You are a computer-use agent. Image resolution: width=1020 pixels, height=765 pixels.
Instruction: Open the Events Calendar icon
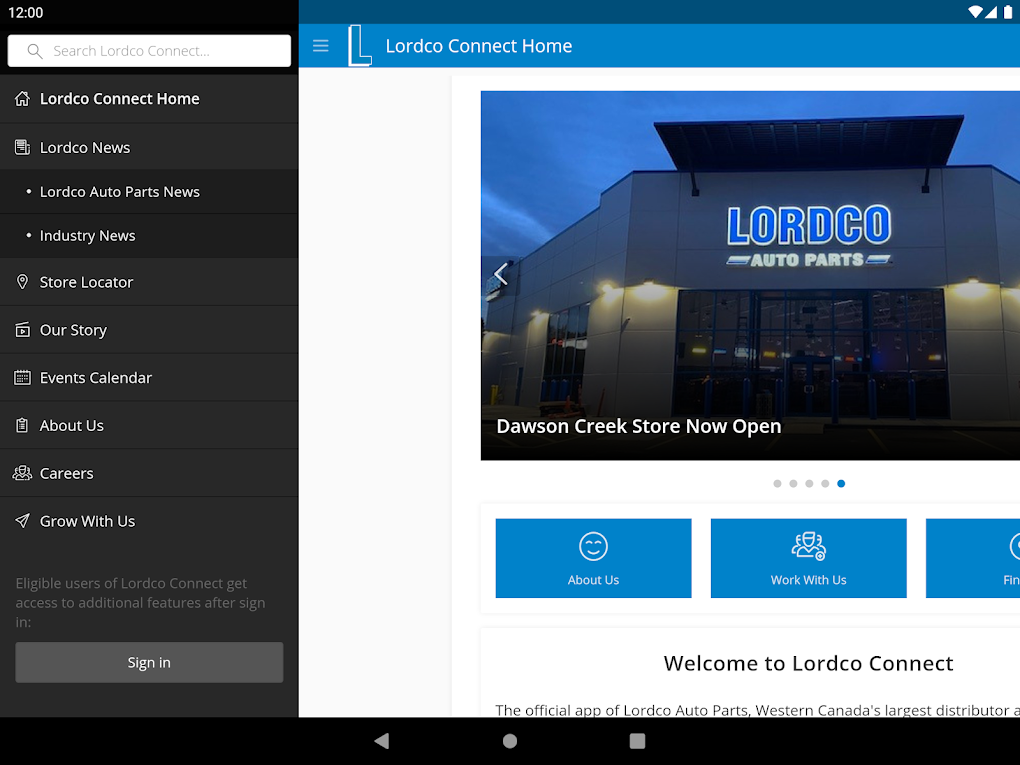point(22,377)
